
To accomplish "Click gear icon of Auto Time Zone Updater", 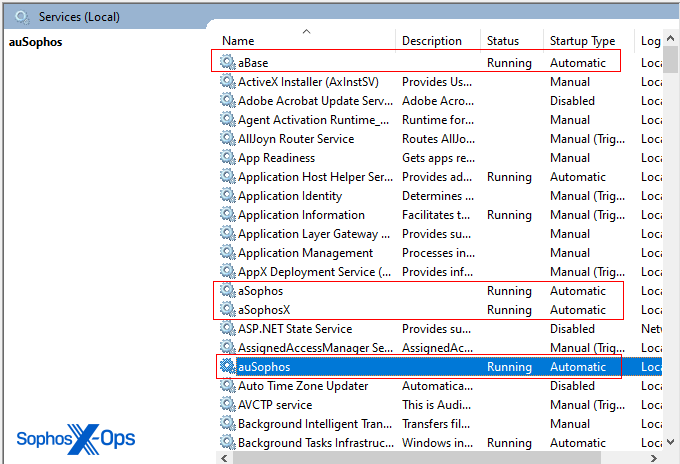I will pyautogui.click(x=228, y=386).
